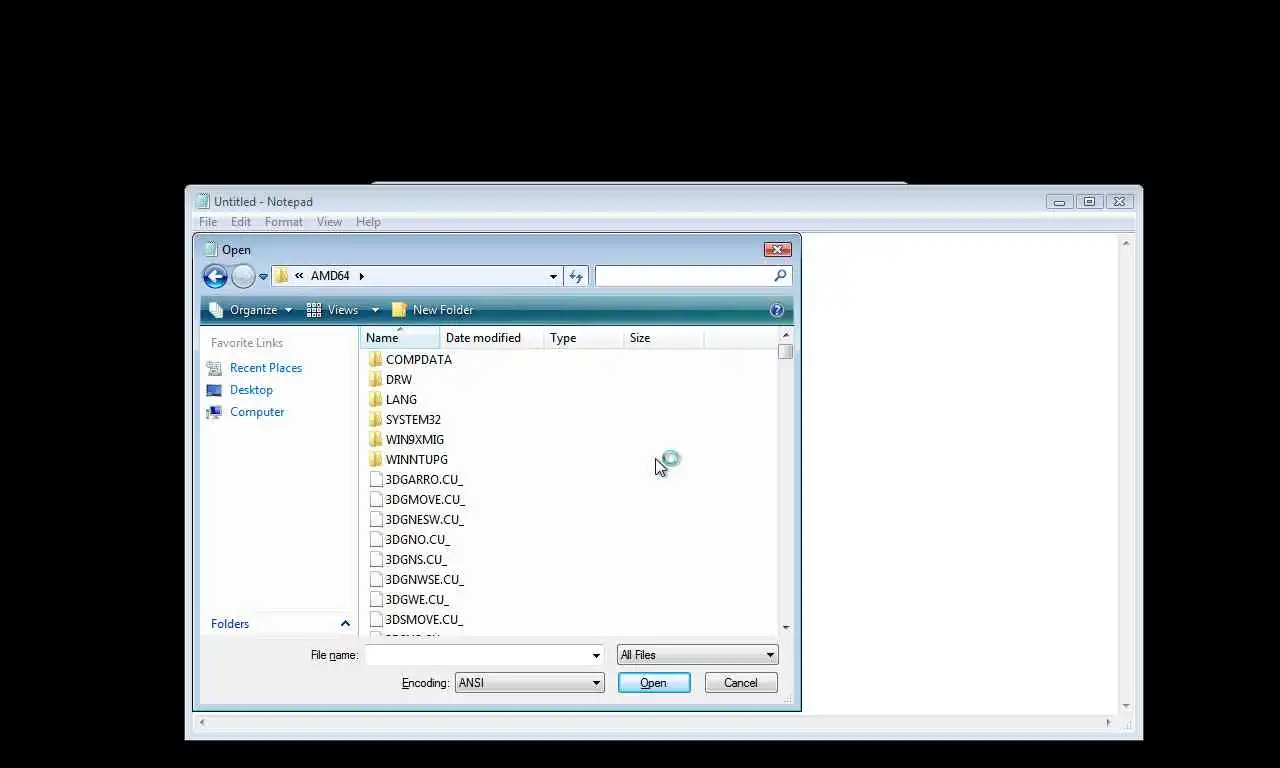1280x768 pixels.
Task: Click the file list scroll up arrow
Action: pyautogui.click(x=786, y=336)
